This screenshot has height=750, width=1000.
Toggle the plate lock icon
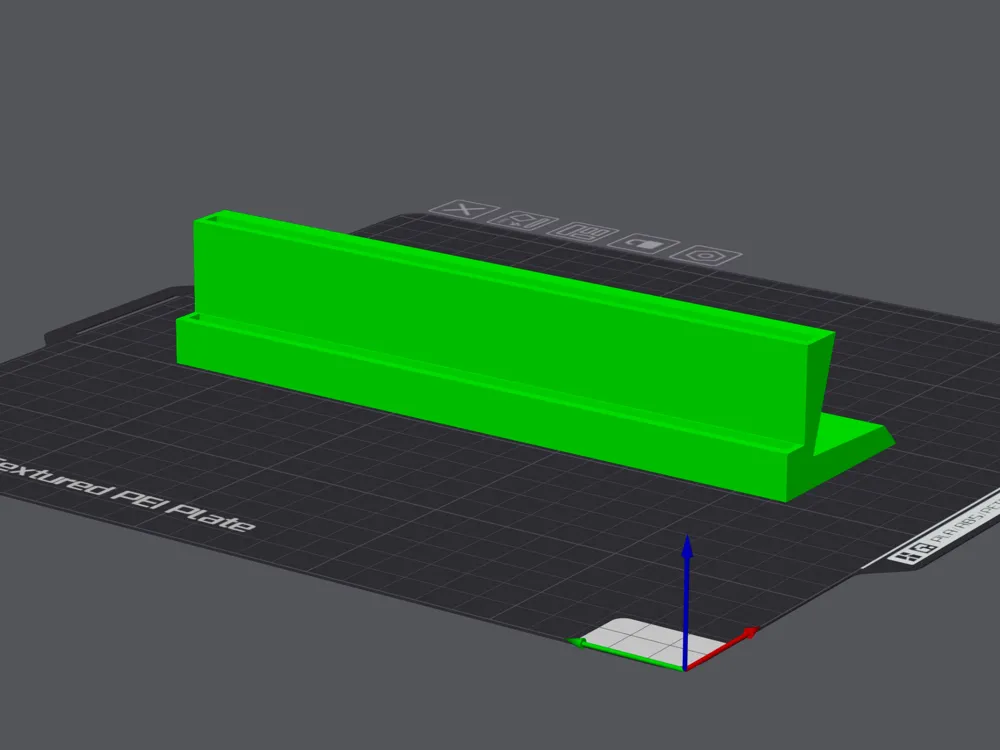click(643, 244)
